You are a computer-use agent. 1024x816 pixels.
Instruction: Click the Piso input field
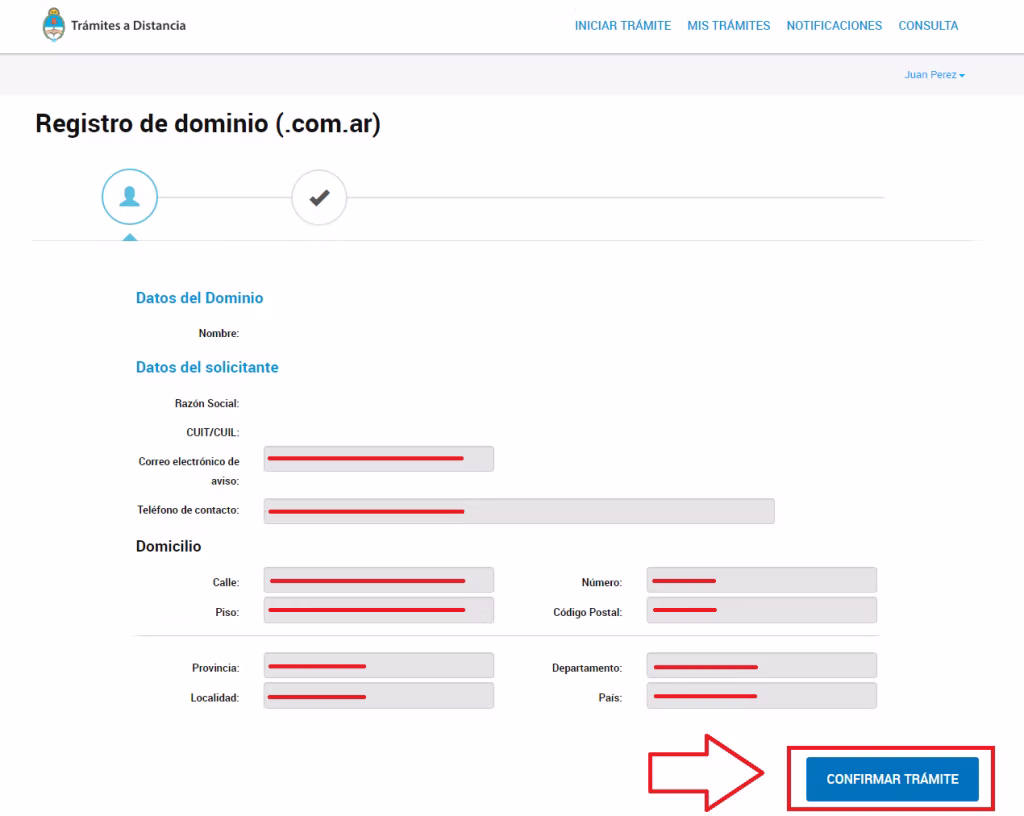click(x=379, y=610)
